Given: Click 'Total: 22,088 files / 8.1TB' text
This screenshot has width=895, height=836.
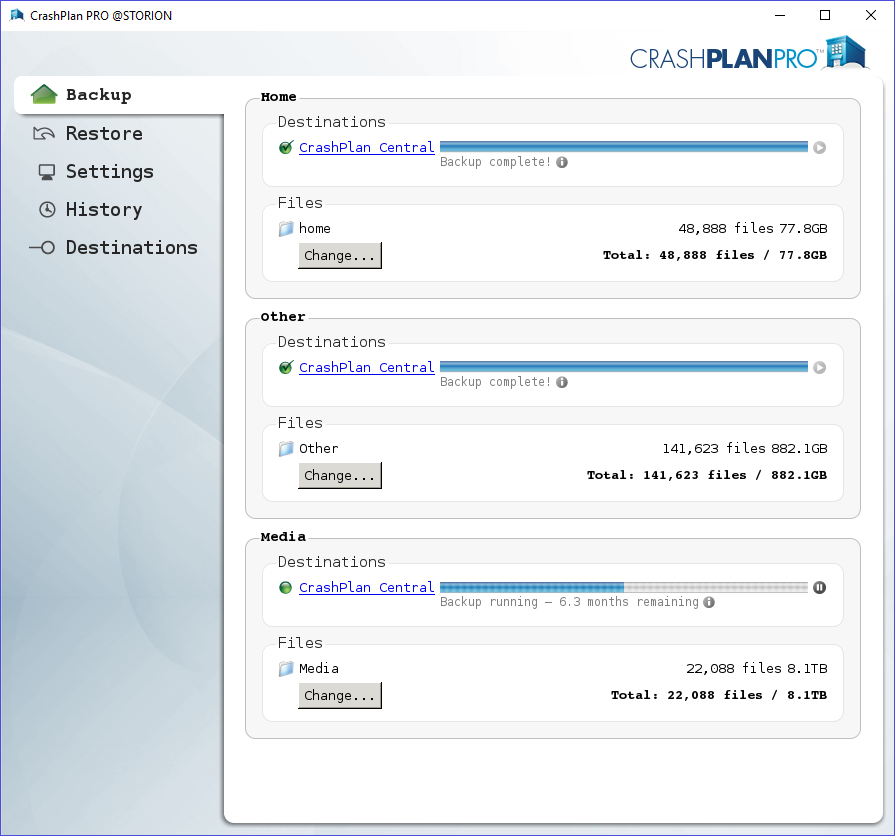Looking at the screenshot, I should pos(719,695).
